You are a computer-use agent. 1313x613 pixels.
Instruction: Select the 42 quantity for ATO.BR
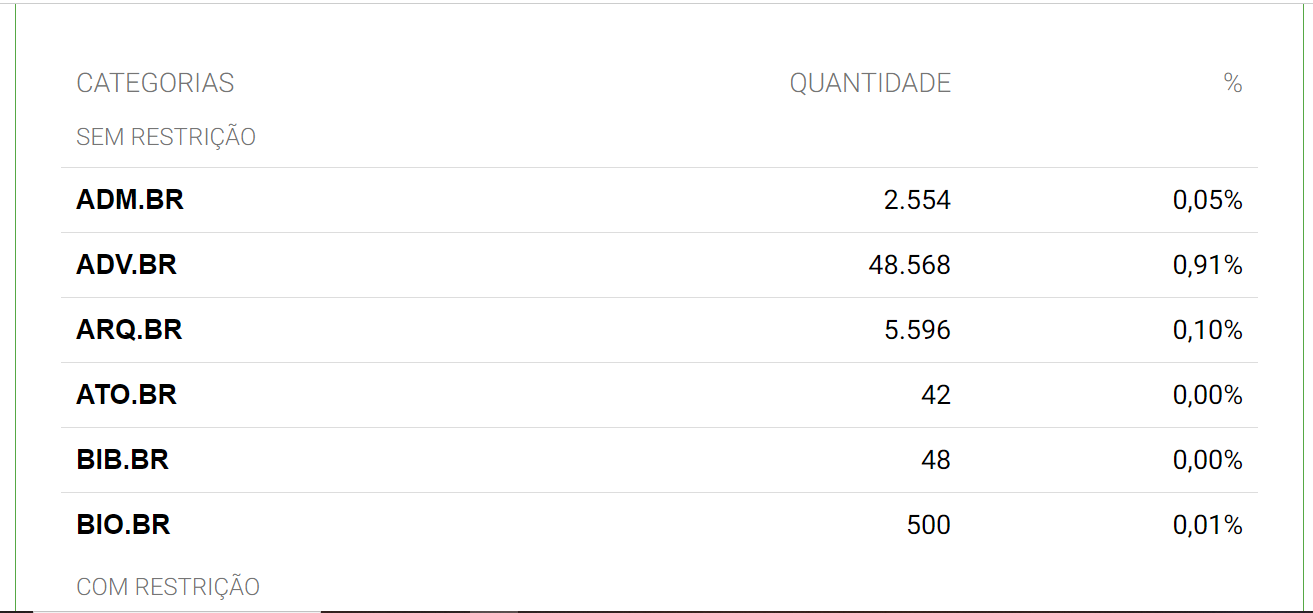(936, 395)
